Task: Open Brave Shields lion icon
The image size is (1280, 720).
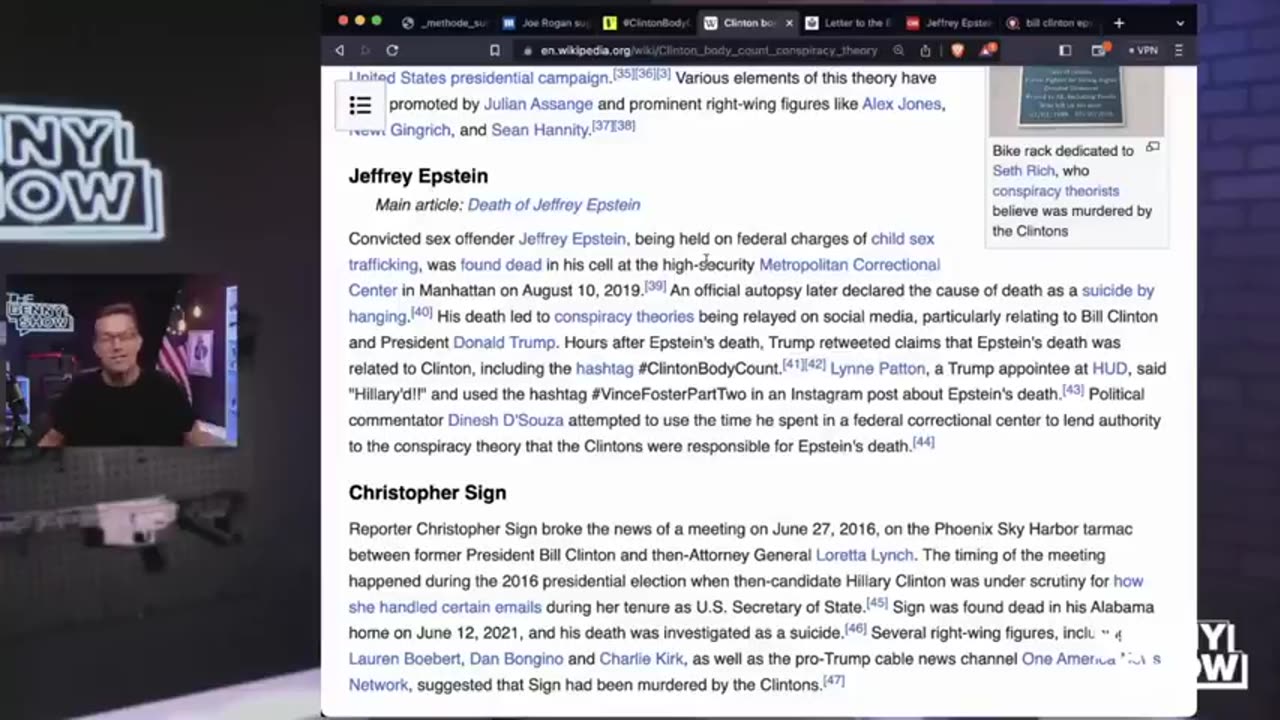Action: [x=957, y=50]
